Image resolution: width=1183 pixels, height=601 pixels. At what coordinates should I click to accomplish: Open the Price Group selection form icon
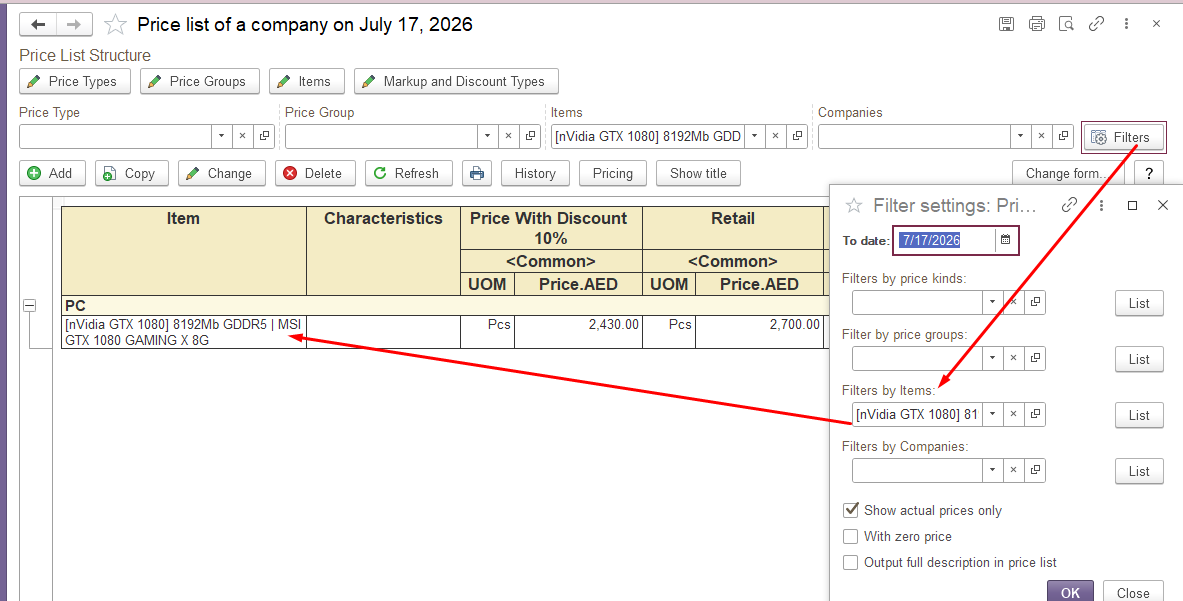[x=530, y=136]
